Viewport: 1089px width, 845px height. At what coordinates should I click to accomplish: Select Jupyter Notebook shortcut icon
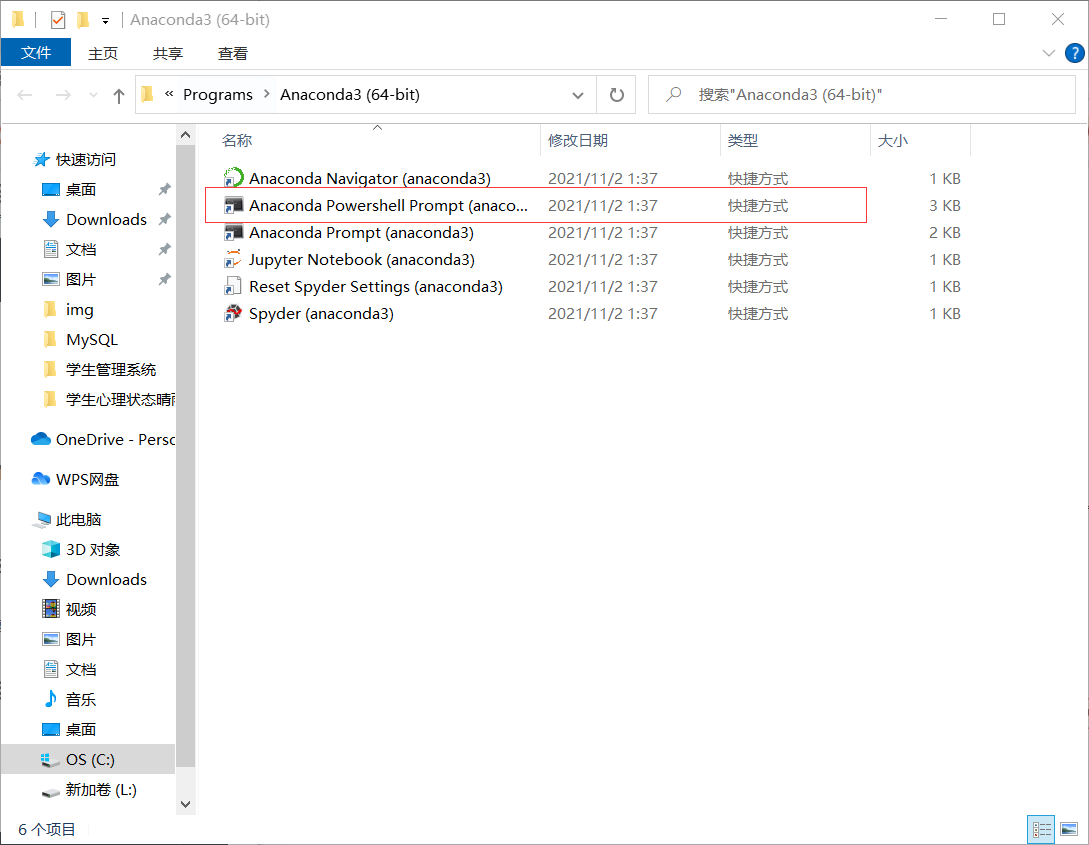[x=233, y=259]
